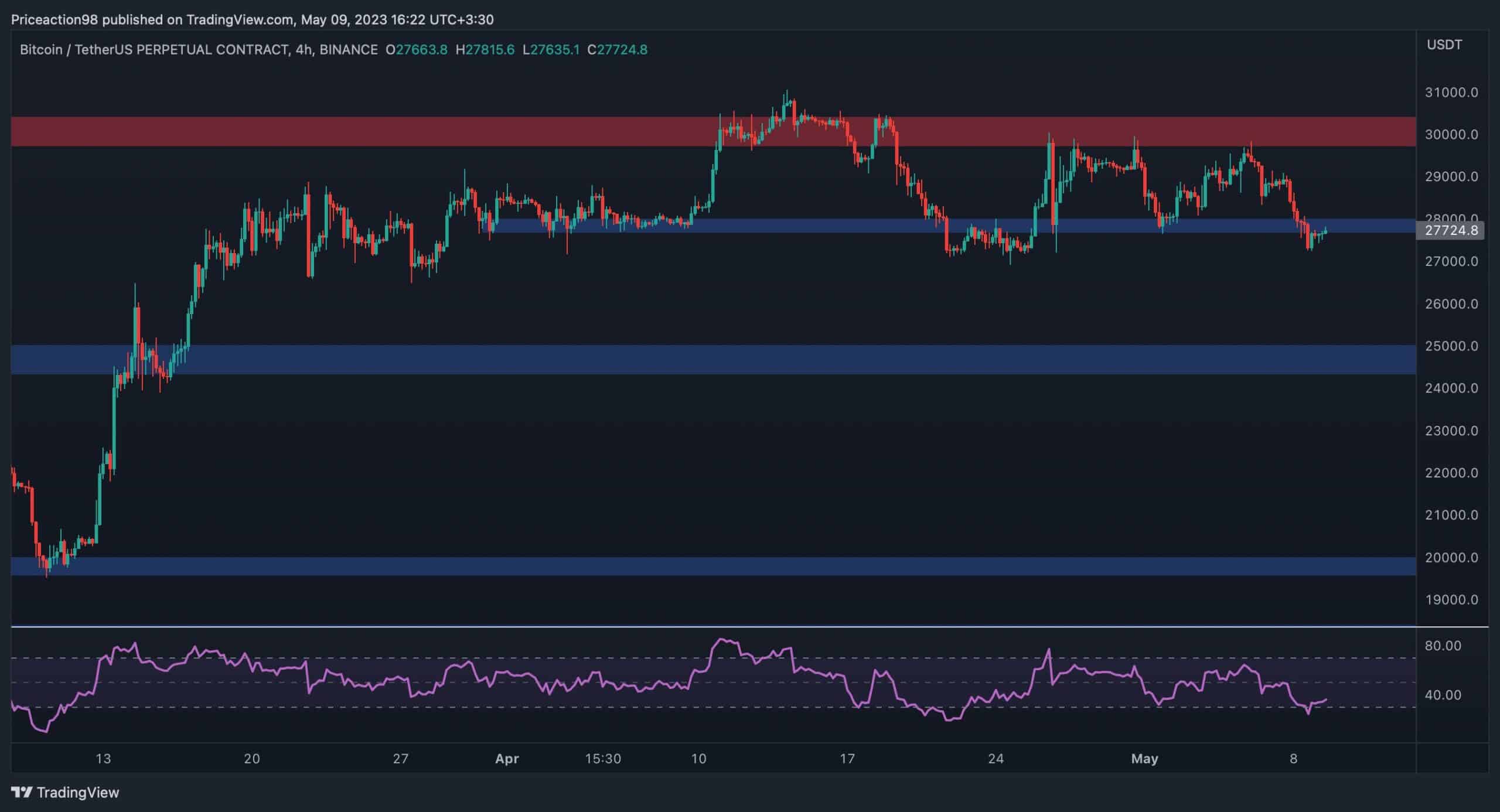This screenshot has width=1500, height=812.
Task: Click the 24000.0 price axis label
Action: pos(1451,388)
